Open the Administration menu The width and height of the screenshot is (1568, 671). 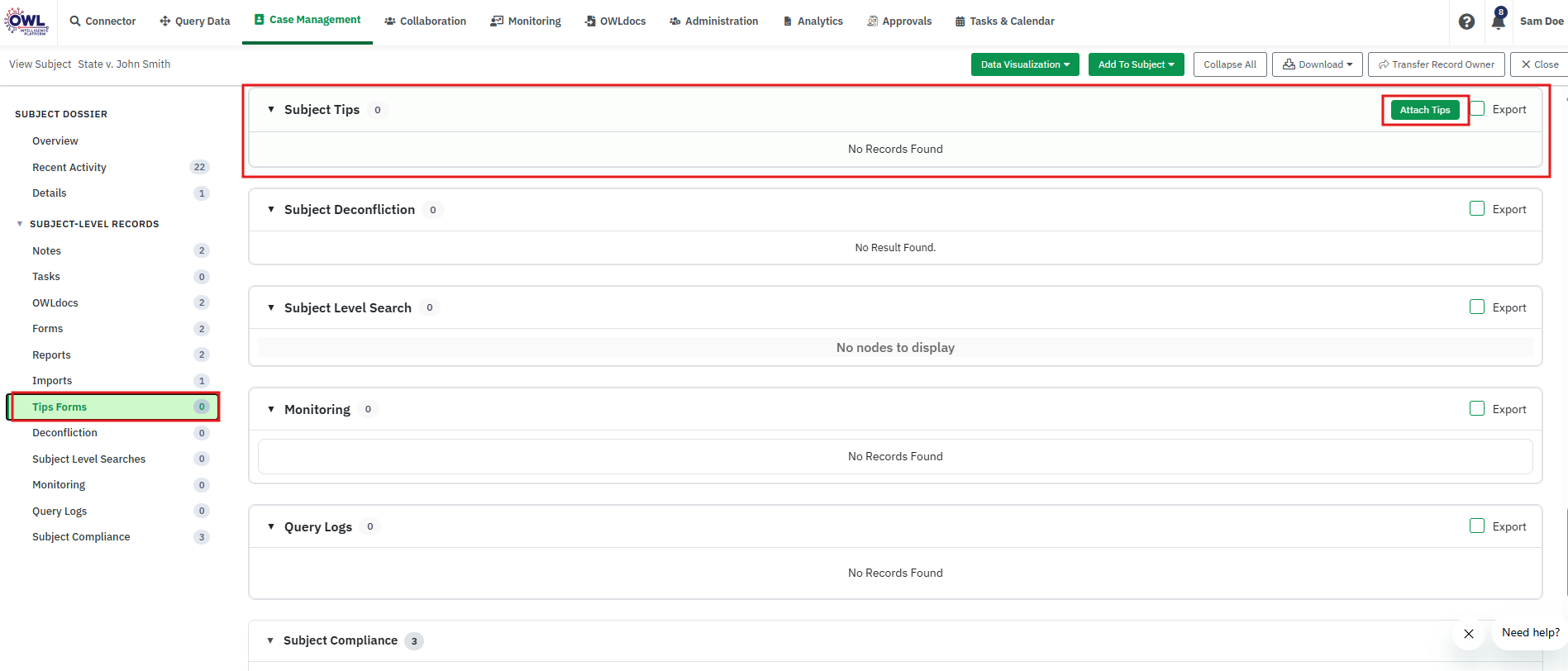click(x=714, y=21)
